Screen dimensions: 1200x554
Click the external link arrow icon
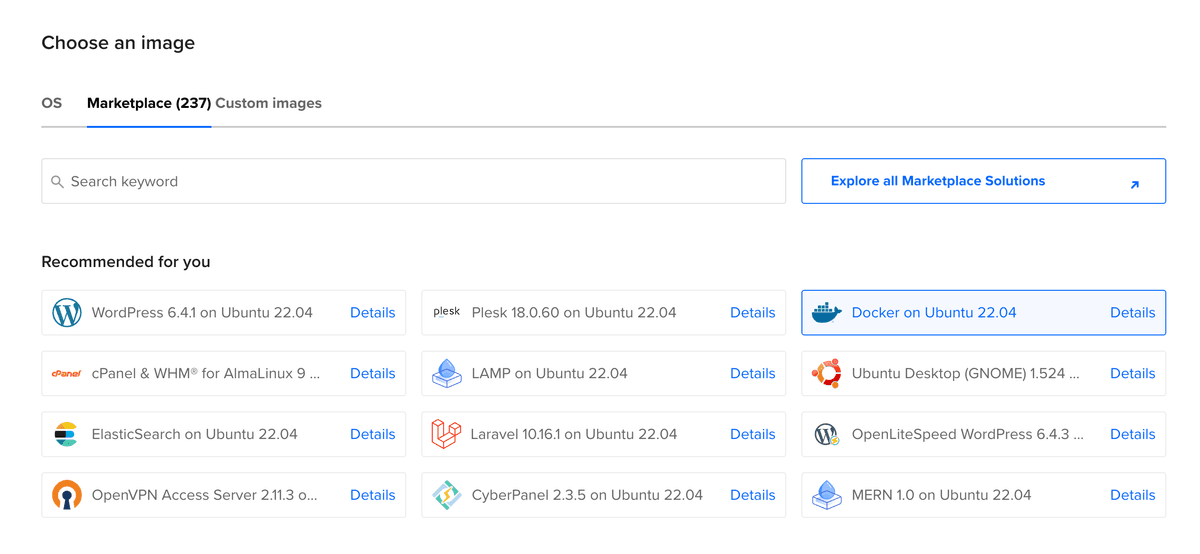click(x=1134, y=184)
